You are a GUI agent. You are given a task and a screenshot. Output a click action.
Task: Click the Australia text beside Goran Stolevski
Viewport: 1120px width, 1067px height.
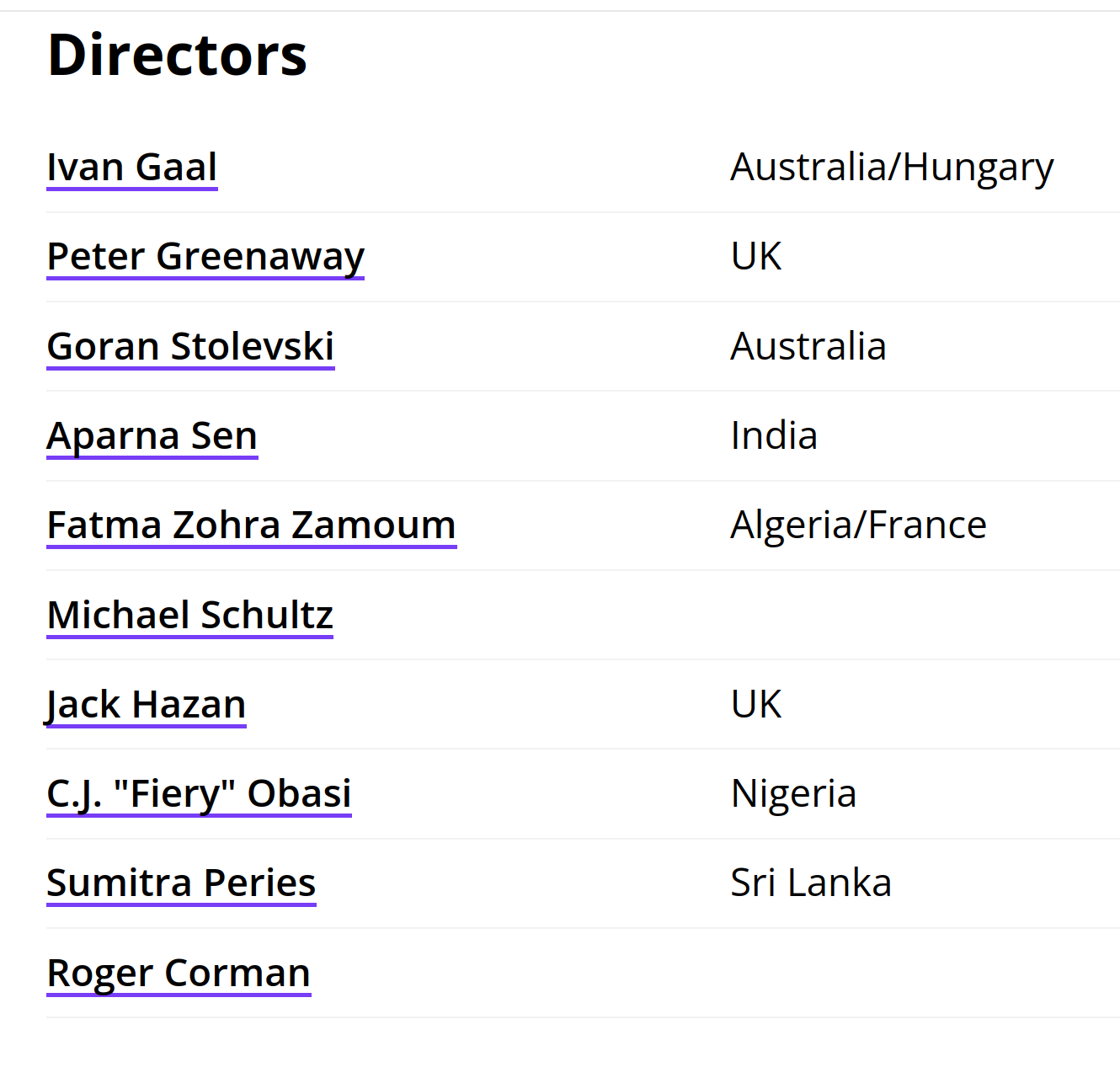[x=808, y=346]
